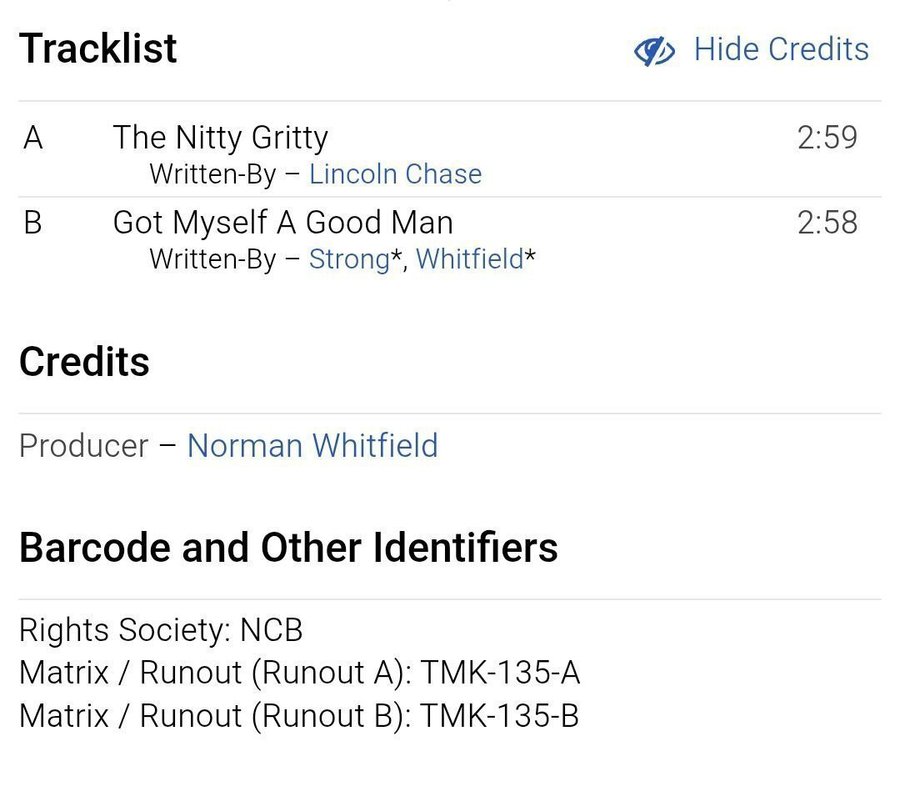Screen dimensions: 900x797
Task: Open the Strong songwriter link
Action: (x=348, y=259)
